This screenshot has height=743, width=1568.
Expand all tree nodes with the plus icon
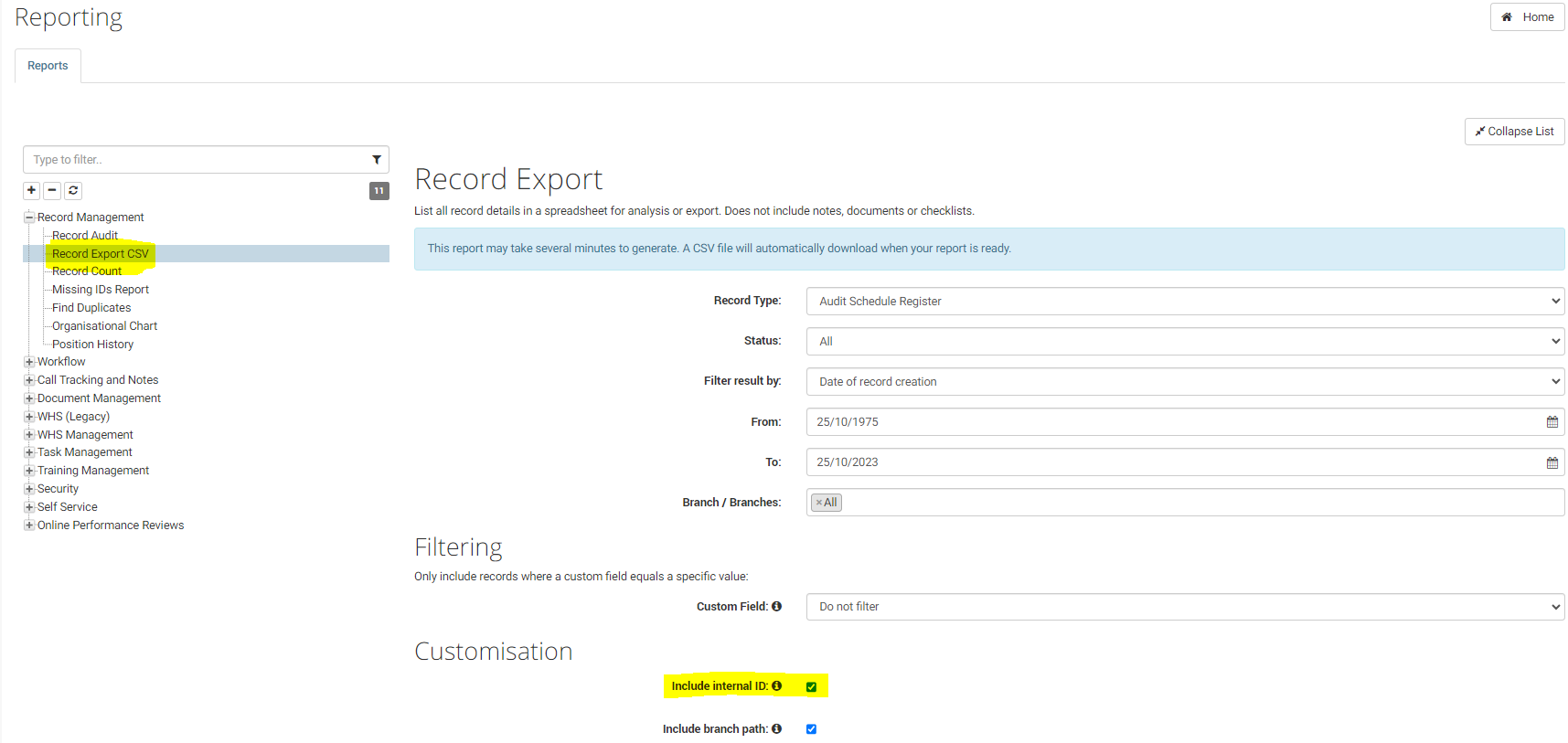pyautogui.click(x=31, y=190)
